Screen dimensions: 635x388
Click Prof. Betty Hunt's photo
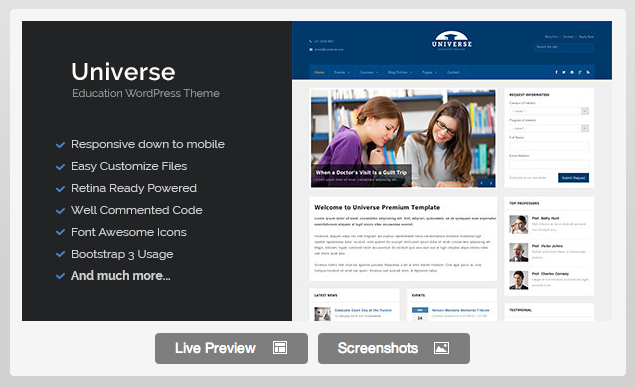click(519, 224)
